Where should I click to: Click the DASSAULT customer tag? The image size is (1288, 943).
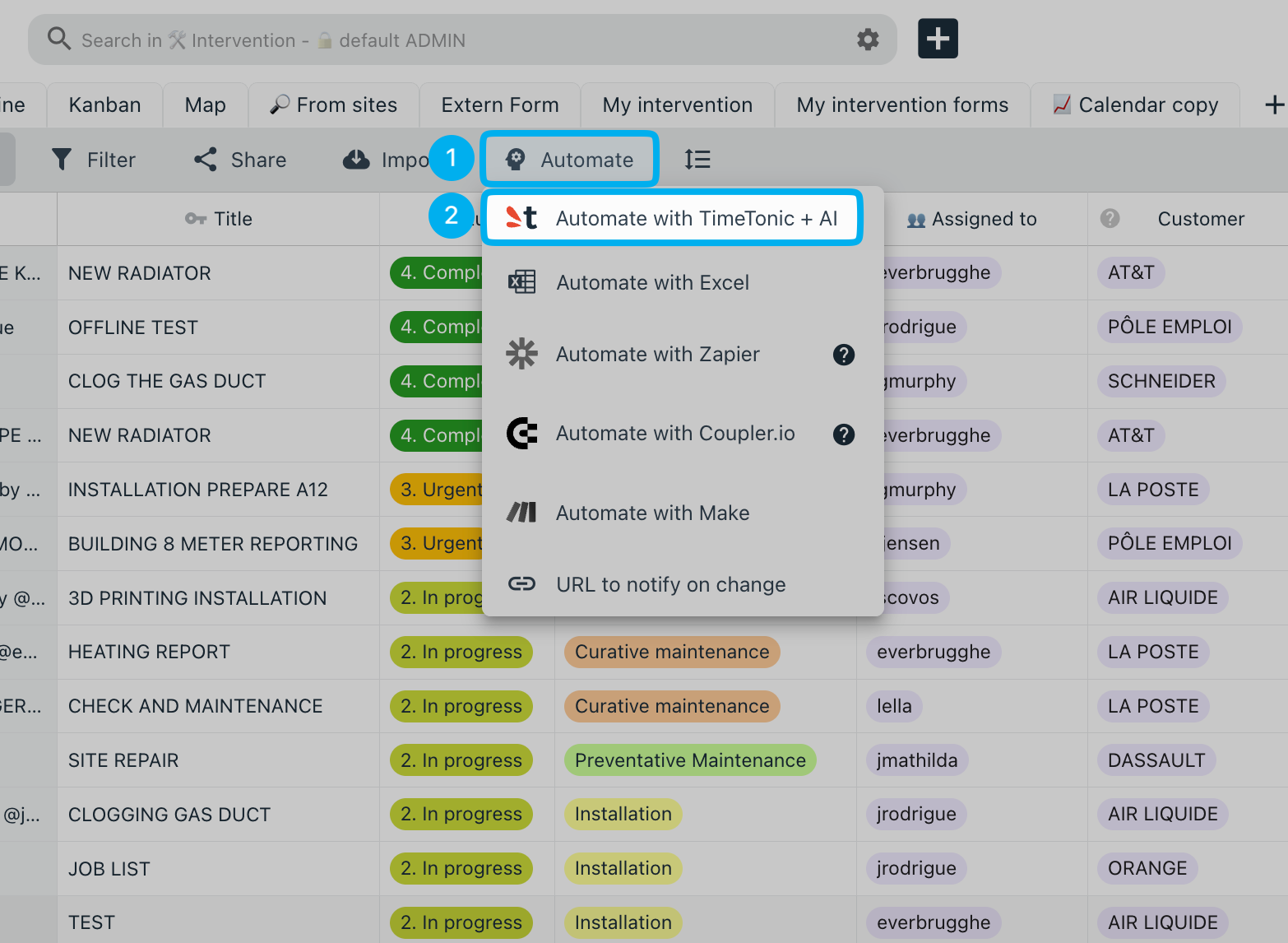(1156, 760)
